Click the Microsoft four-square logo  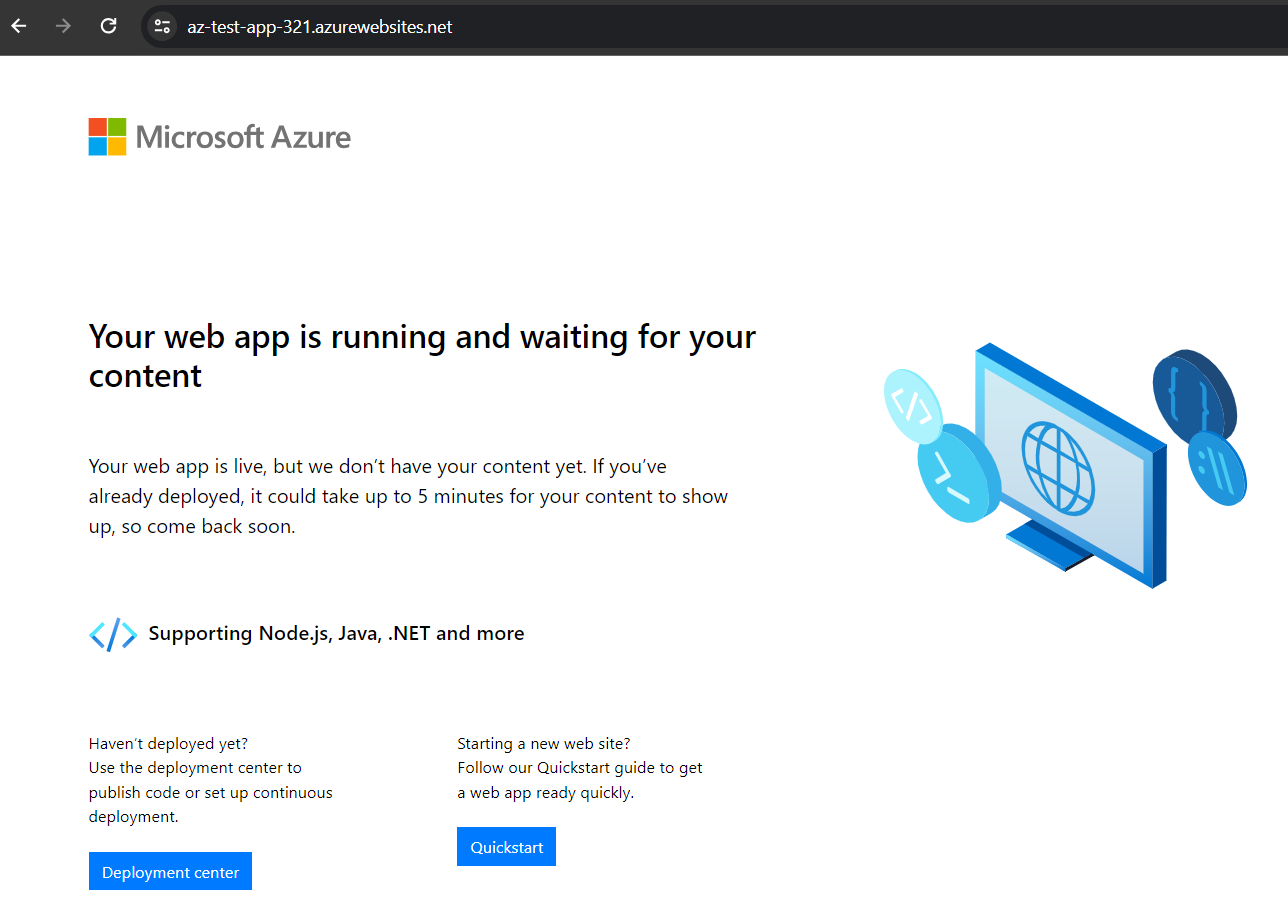[x=107, y=137]
